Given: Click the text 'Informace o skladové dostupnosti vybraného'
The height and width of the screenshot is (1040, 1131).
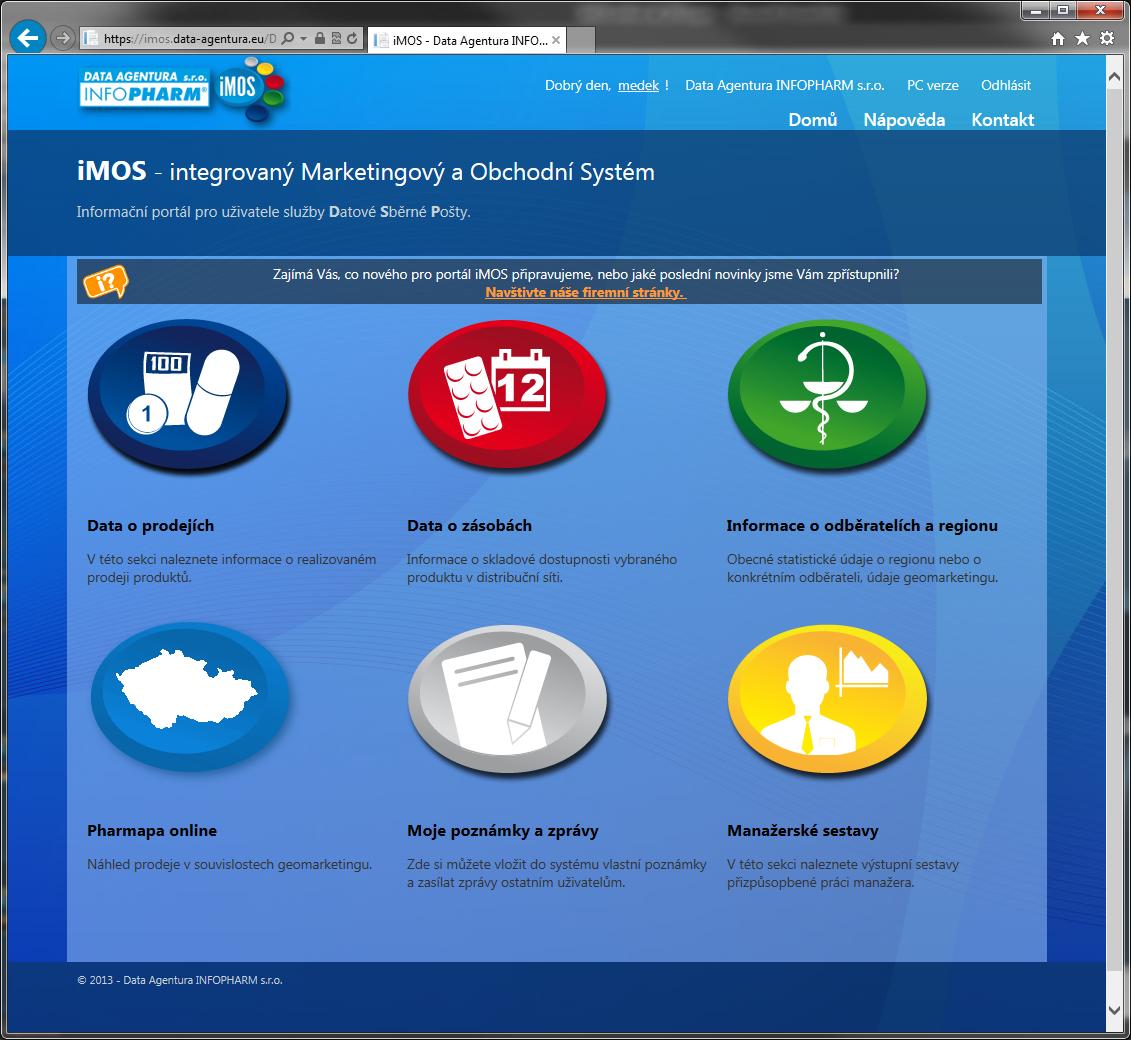Looking at the screenshot, I should tap(542, 559).
